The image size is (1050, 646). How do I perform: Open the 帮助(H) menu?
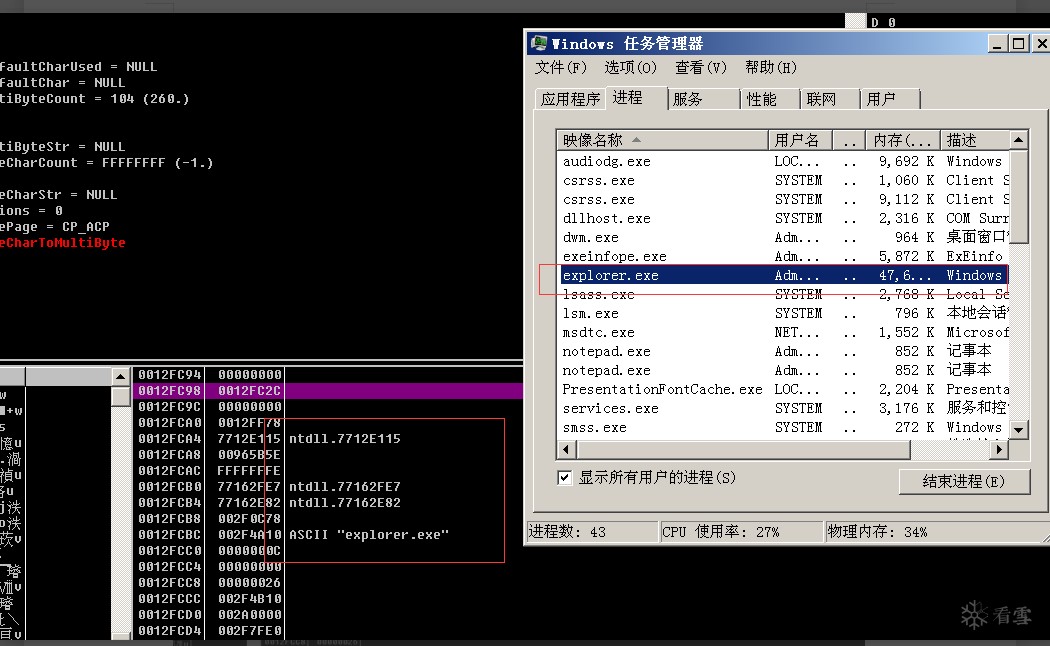(771, 68)
